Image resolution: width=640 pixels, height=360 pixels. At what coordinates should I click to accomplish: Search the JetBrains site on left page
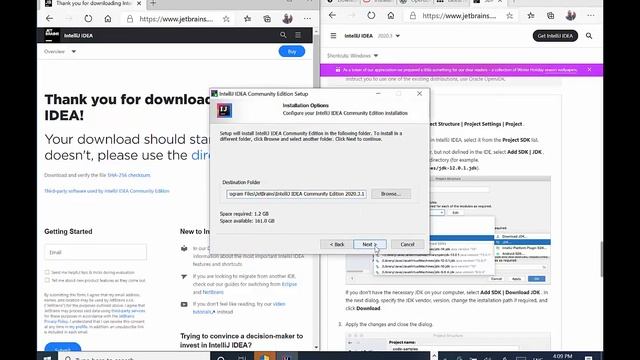point(283,35)
